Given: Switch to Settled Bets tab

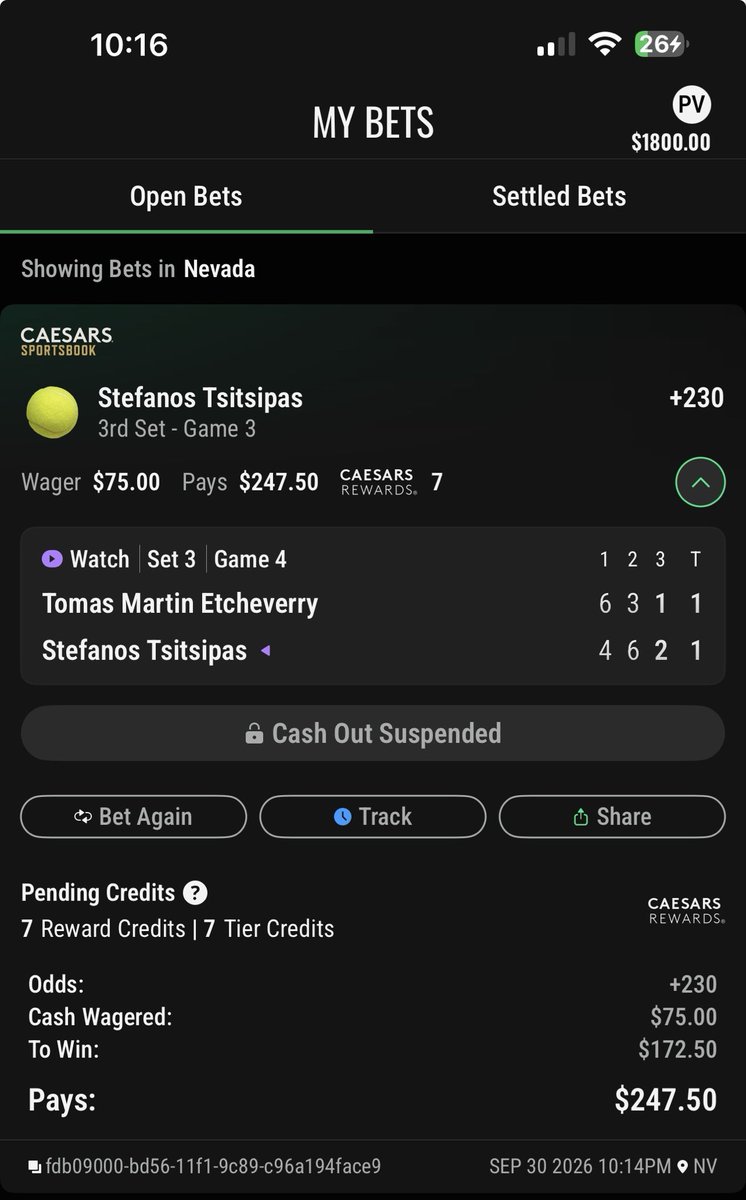Looking at the screenshot, I should (x=559, y=196).
